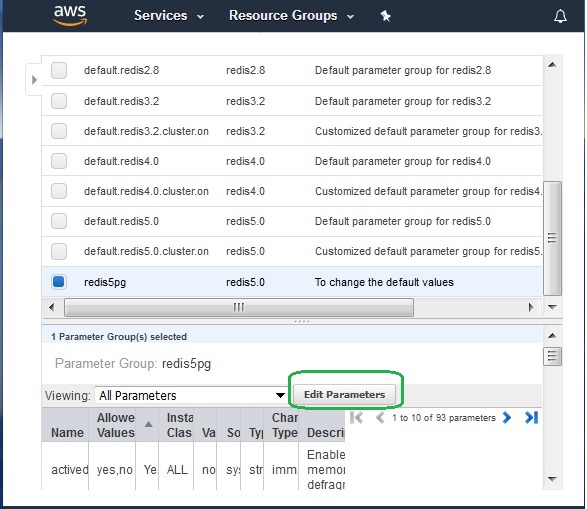
Task: Select the default.redis5.0.cluster.on checkbox
Action: click(59, 251)
